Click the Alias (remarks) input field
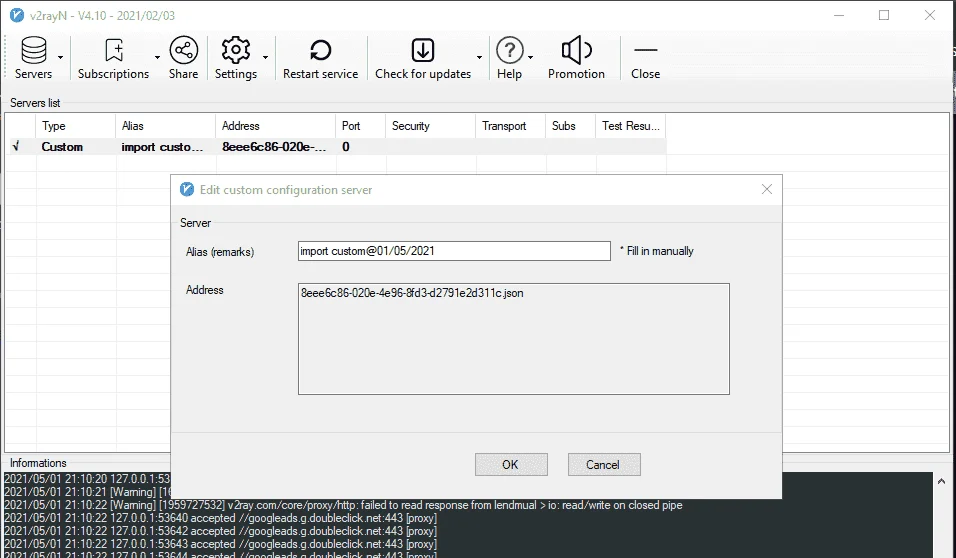Image resolution: width=956 pixels, height=558 pixels. point(454,251)
